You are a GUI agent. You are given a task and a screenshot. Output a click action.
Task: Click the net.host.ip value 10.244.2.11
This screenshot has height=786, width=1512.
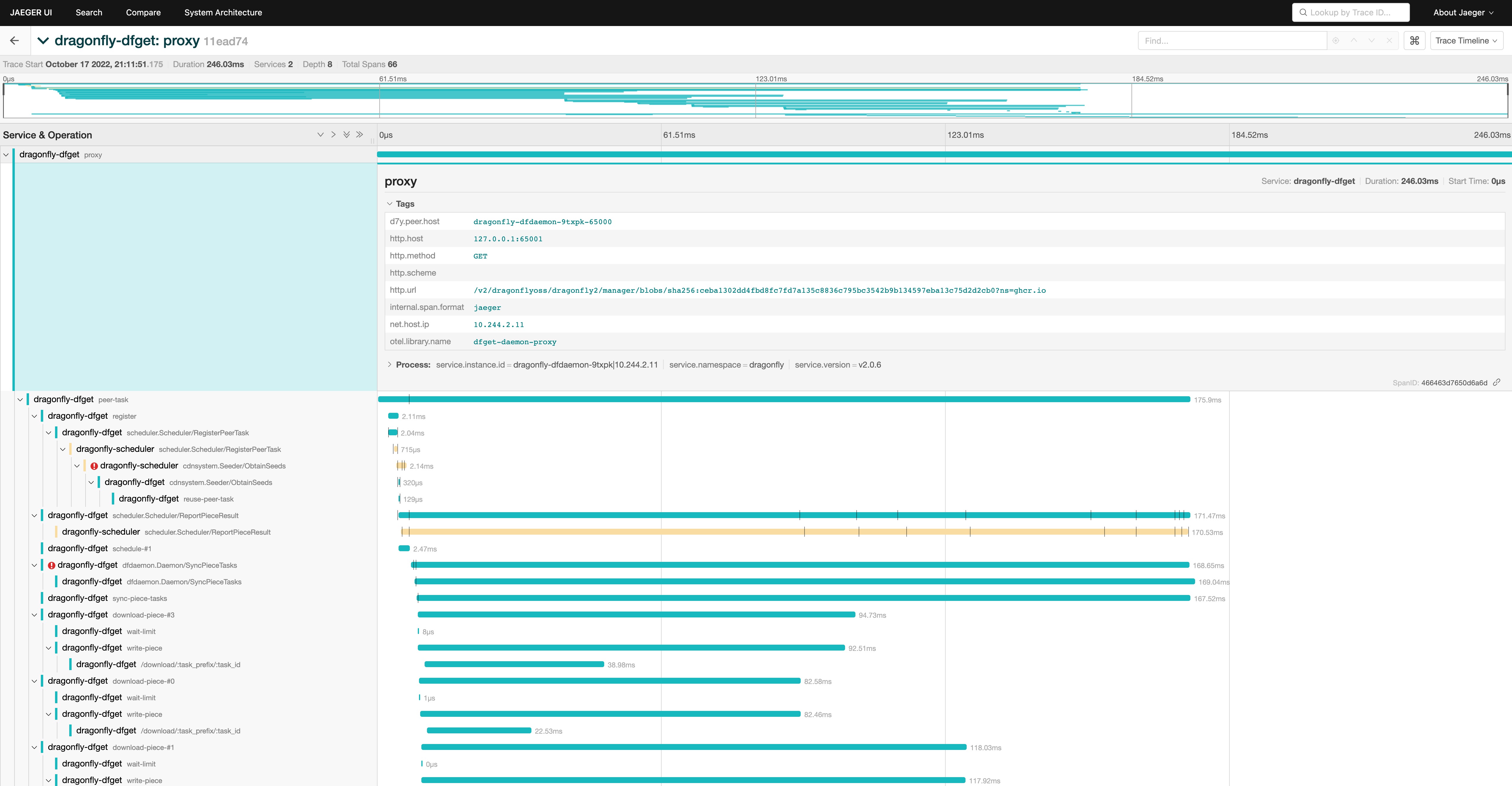tap(498, 324)
